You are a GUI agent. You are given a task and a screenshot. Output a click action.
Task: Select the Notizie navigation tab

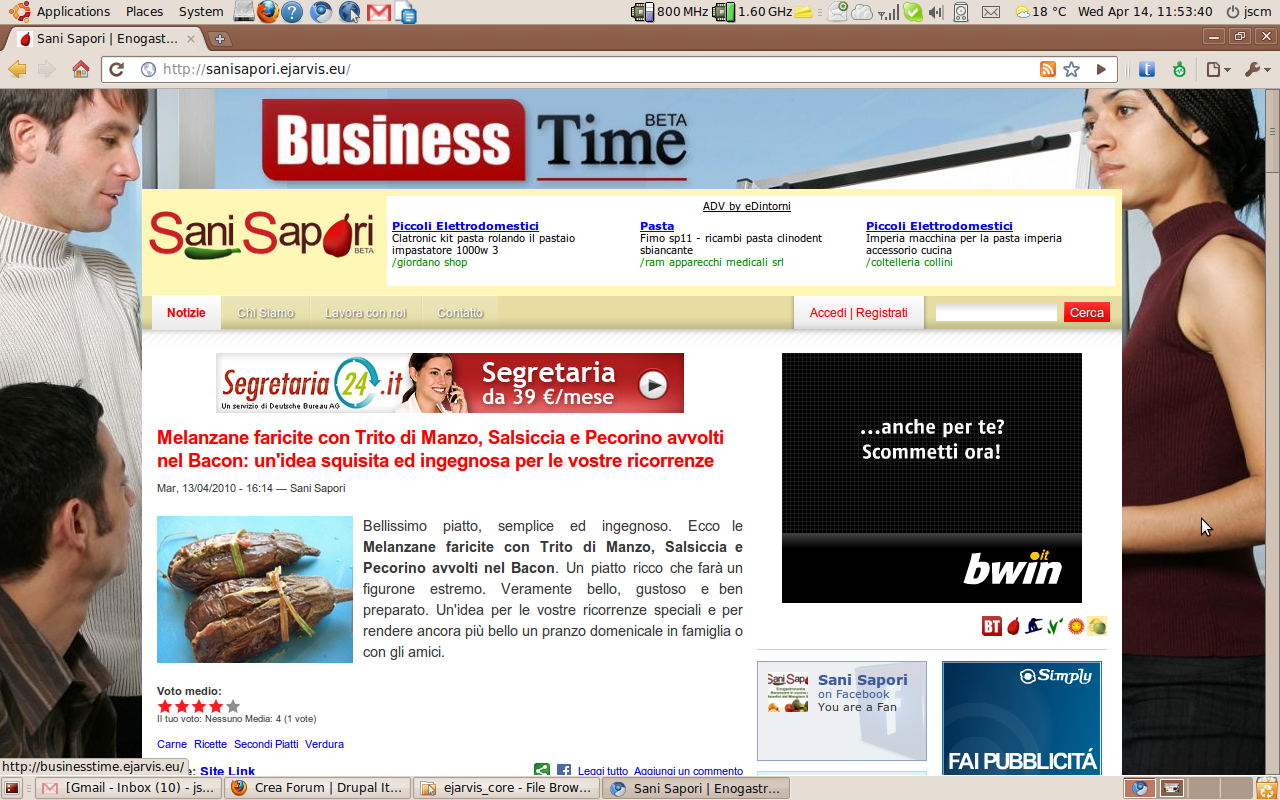186,313
